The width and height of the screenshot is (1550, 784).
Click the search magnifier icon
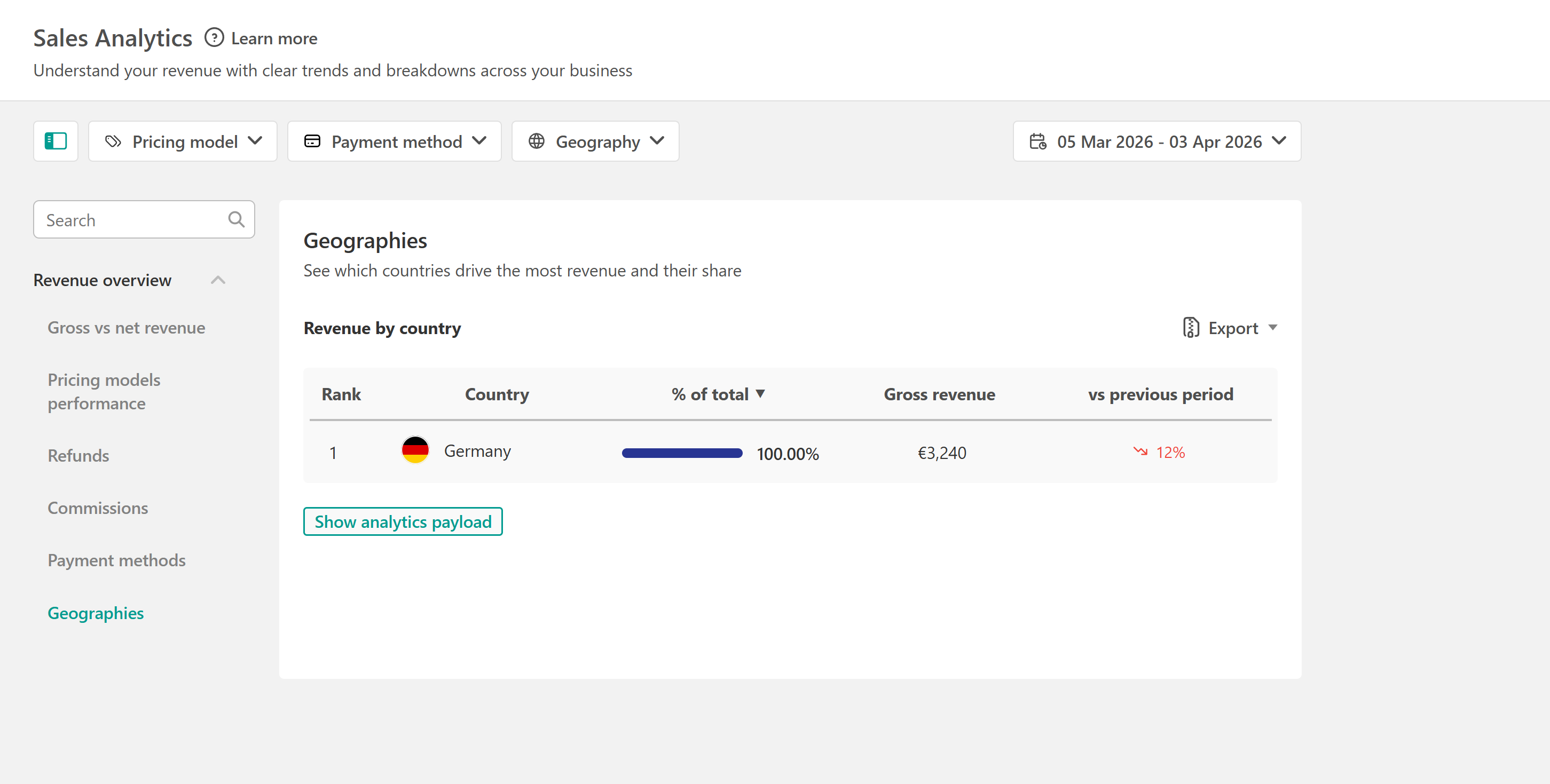click(x=236, y=219)
